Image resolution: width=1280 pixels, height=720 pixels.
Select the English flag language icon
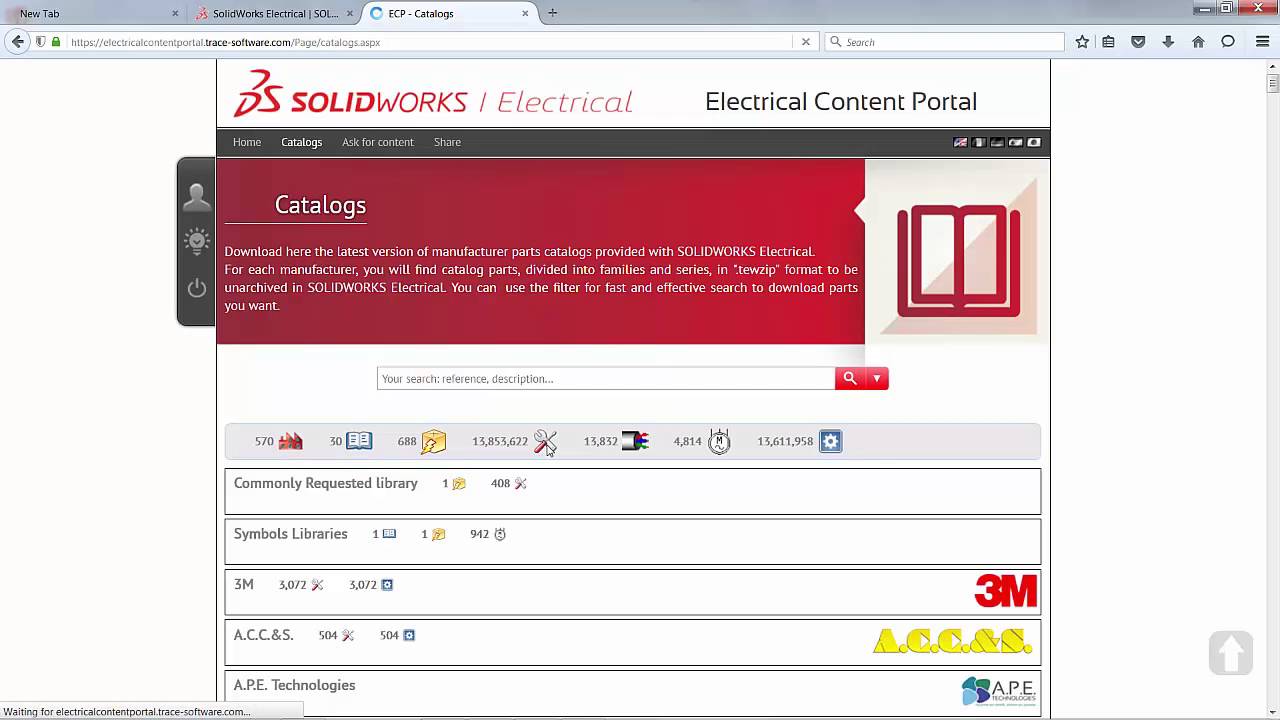click(x=960, y=142)
